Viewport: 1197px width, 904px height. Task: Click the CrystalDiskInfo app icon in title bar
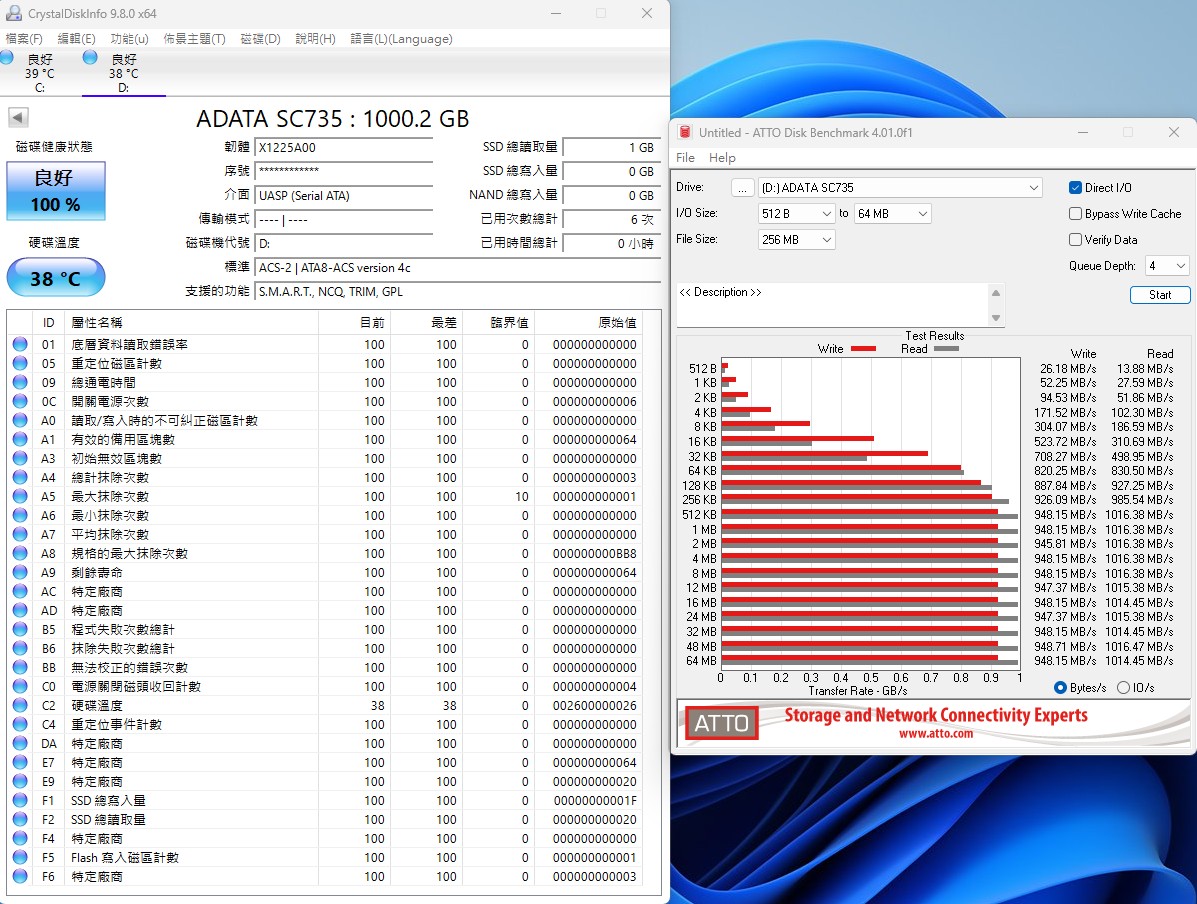pyautogui.click(x=13, y=13)
